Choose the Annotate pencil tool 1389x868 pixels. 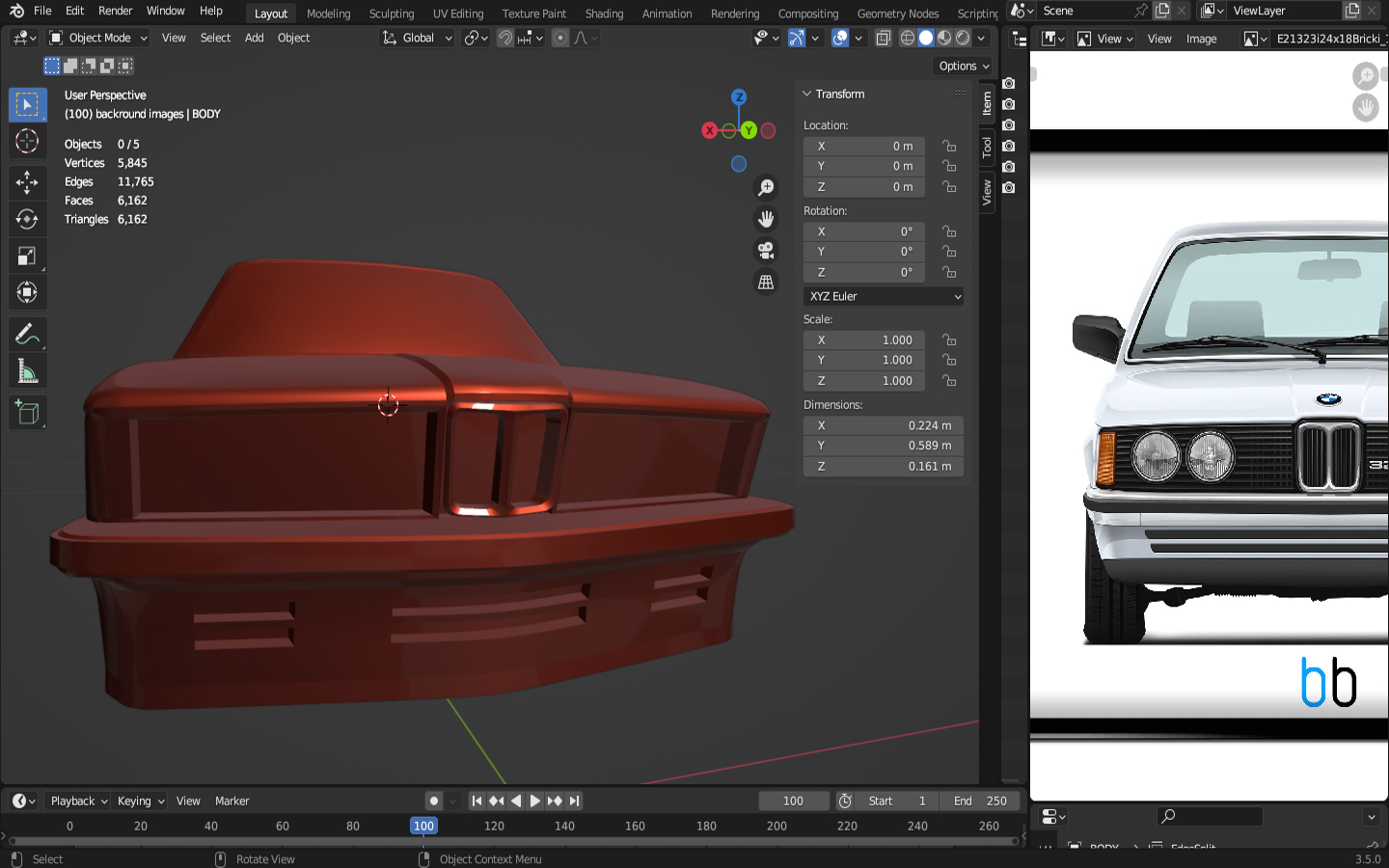[27, 335]
